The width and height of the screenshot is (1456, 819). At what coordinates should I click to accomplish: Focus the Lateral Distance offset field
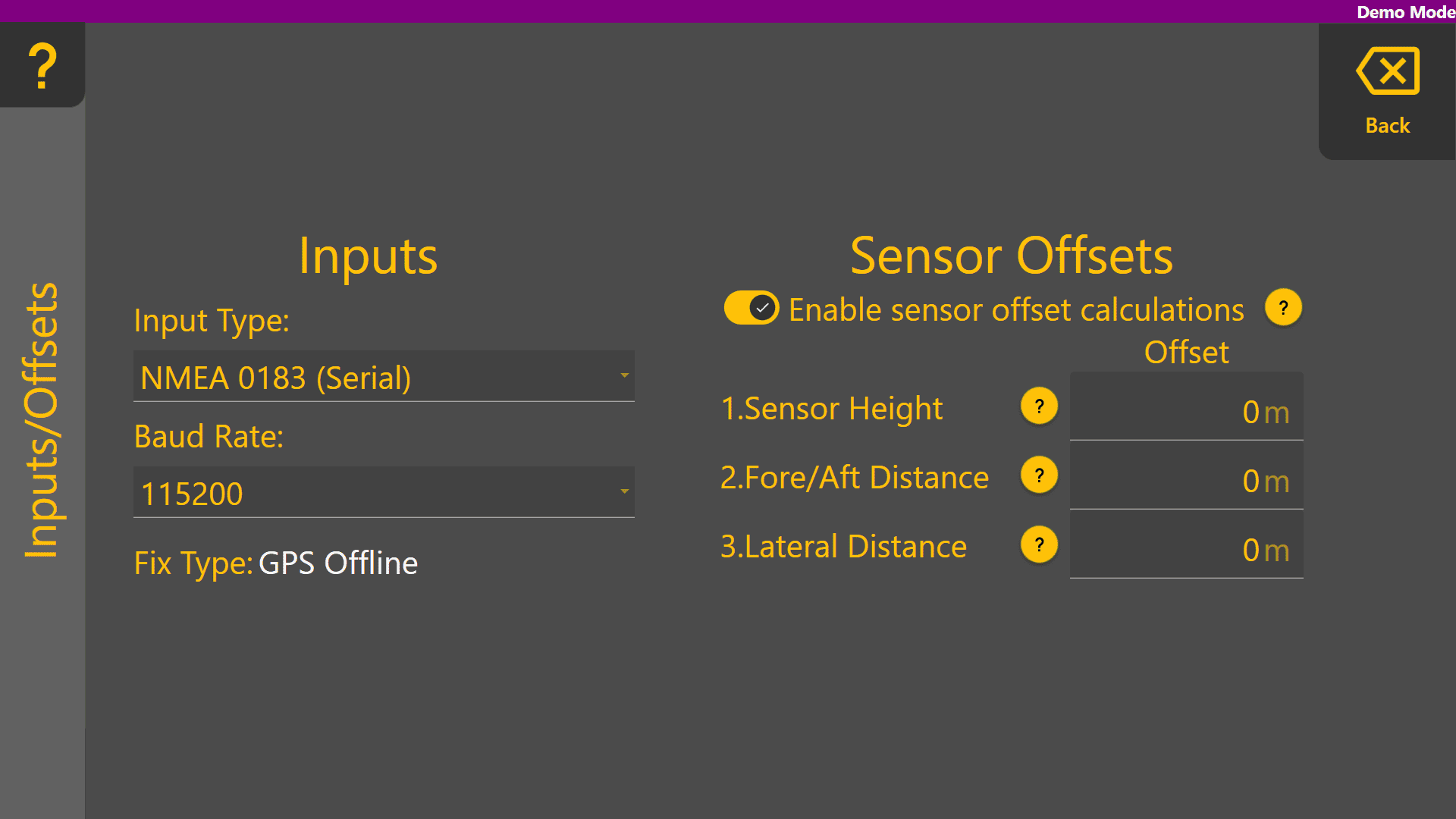[x=1186, y=548]
